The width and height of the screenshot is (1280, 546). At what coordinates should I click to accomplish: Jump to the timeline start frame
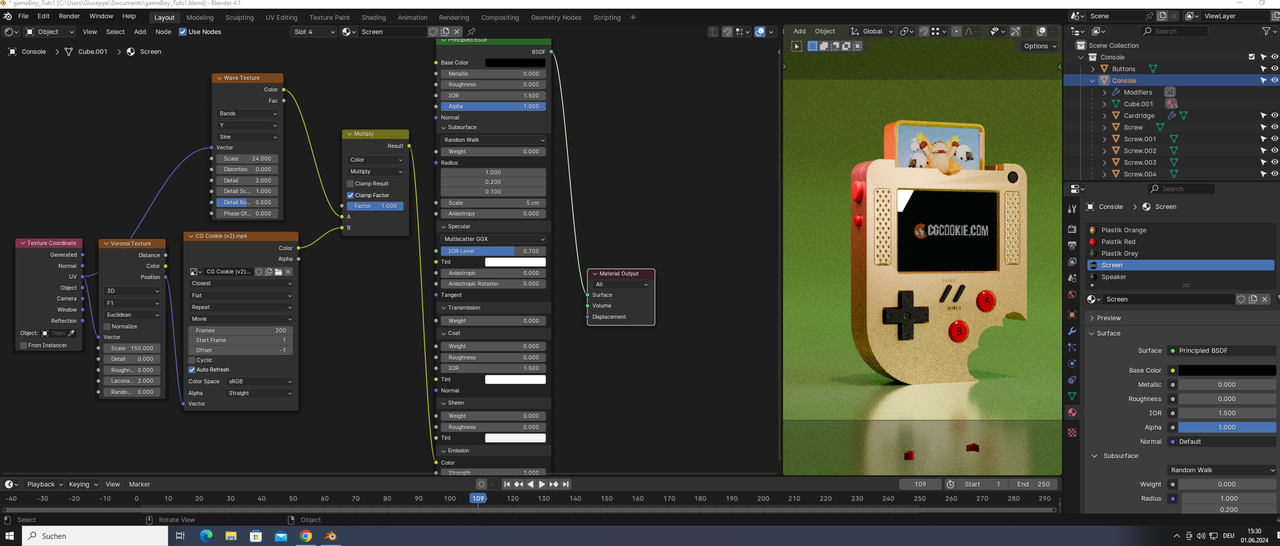click(506, 484)
